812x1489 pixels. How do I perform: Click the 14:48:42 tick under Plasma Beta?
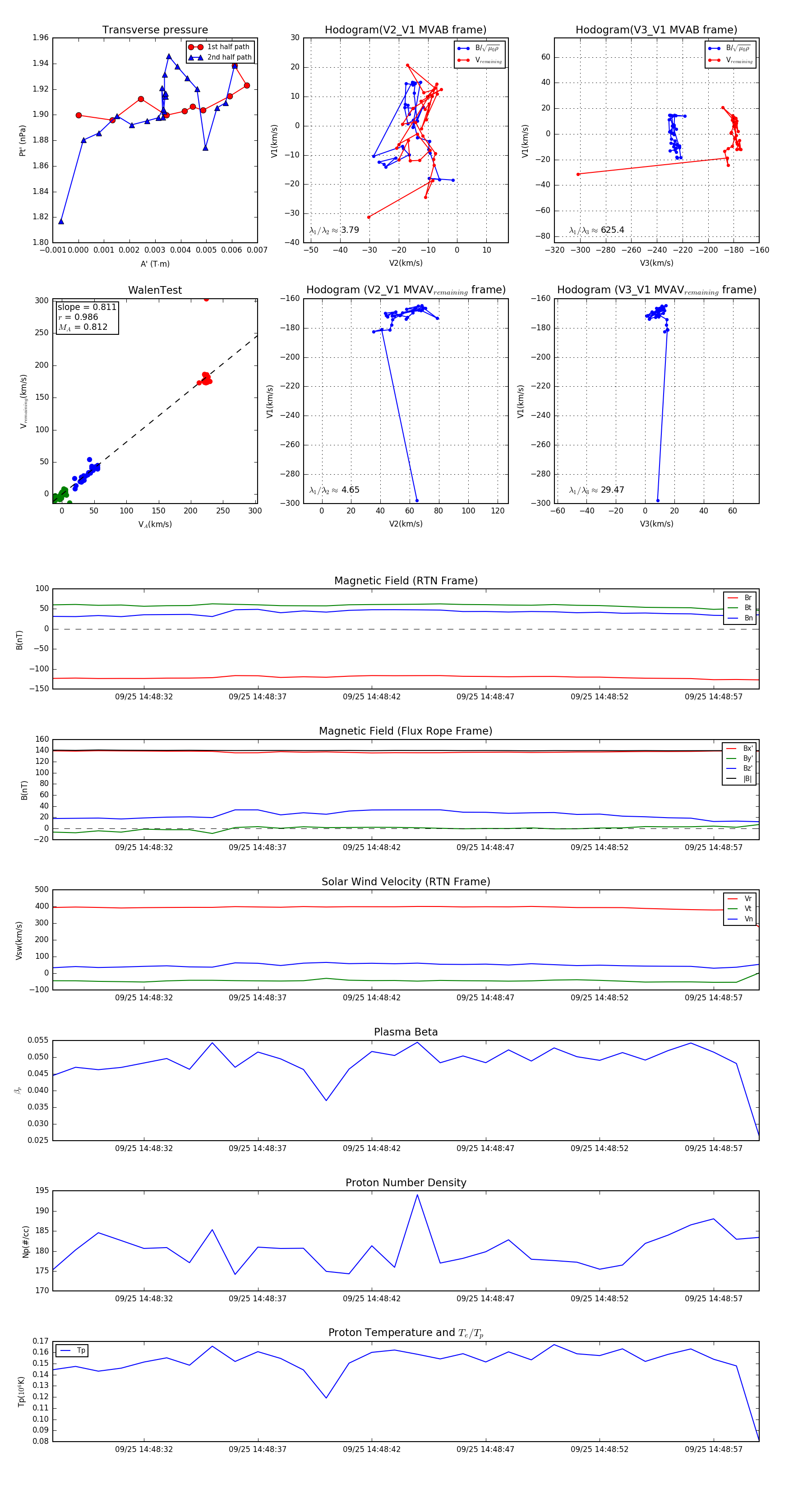pyautogui.click(x=372, y=1148)
